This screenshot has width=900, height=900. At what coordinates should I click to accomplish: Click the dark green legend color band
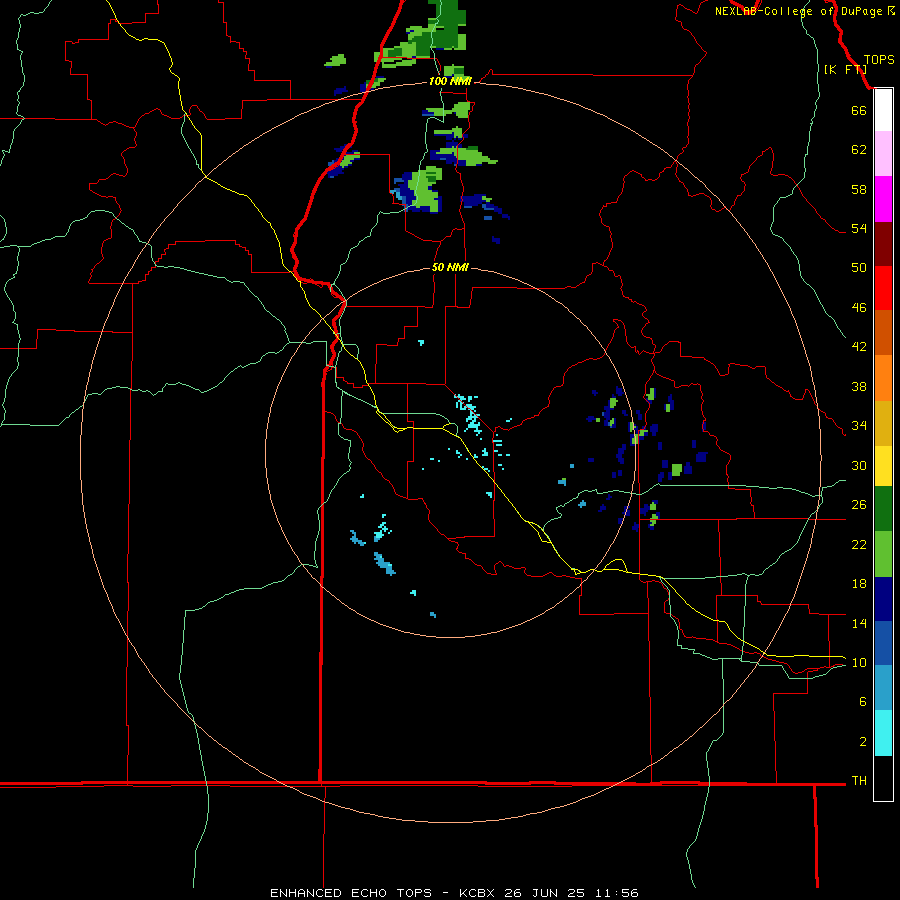(883, 509)
